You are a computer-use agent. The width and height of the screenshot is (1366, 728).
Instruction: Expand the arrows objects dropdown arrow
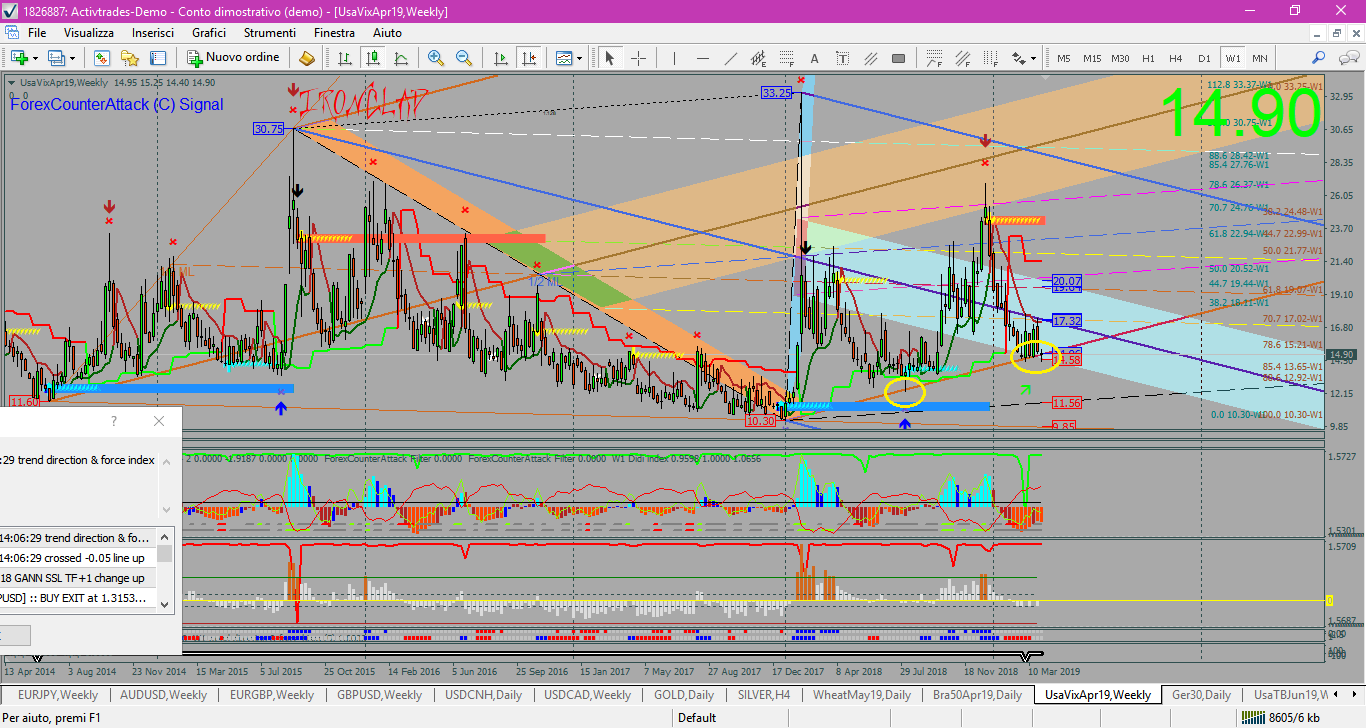point(1034,58)
